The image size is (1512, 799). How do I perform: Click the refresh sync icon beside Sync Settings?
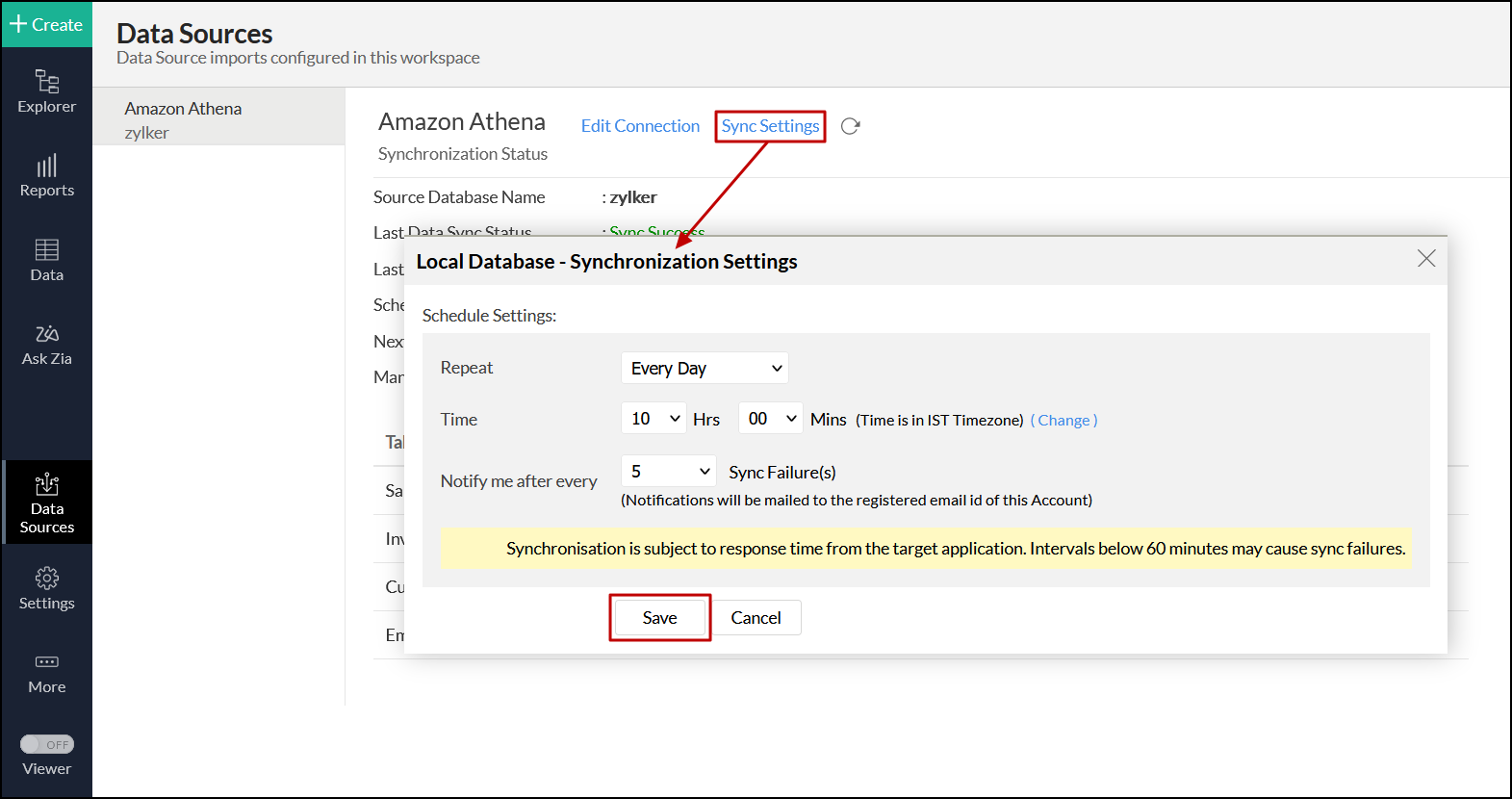[x=850, y=126]
